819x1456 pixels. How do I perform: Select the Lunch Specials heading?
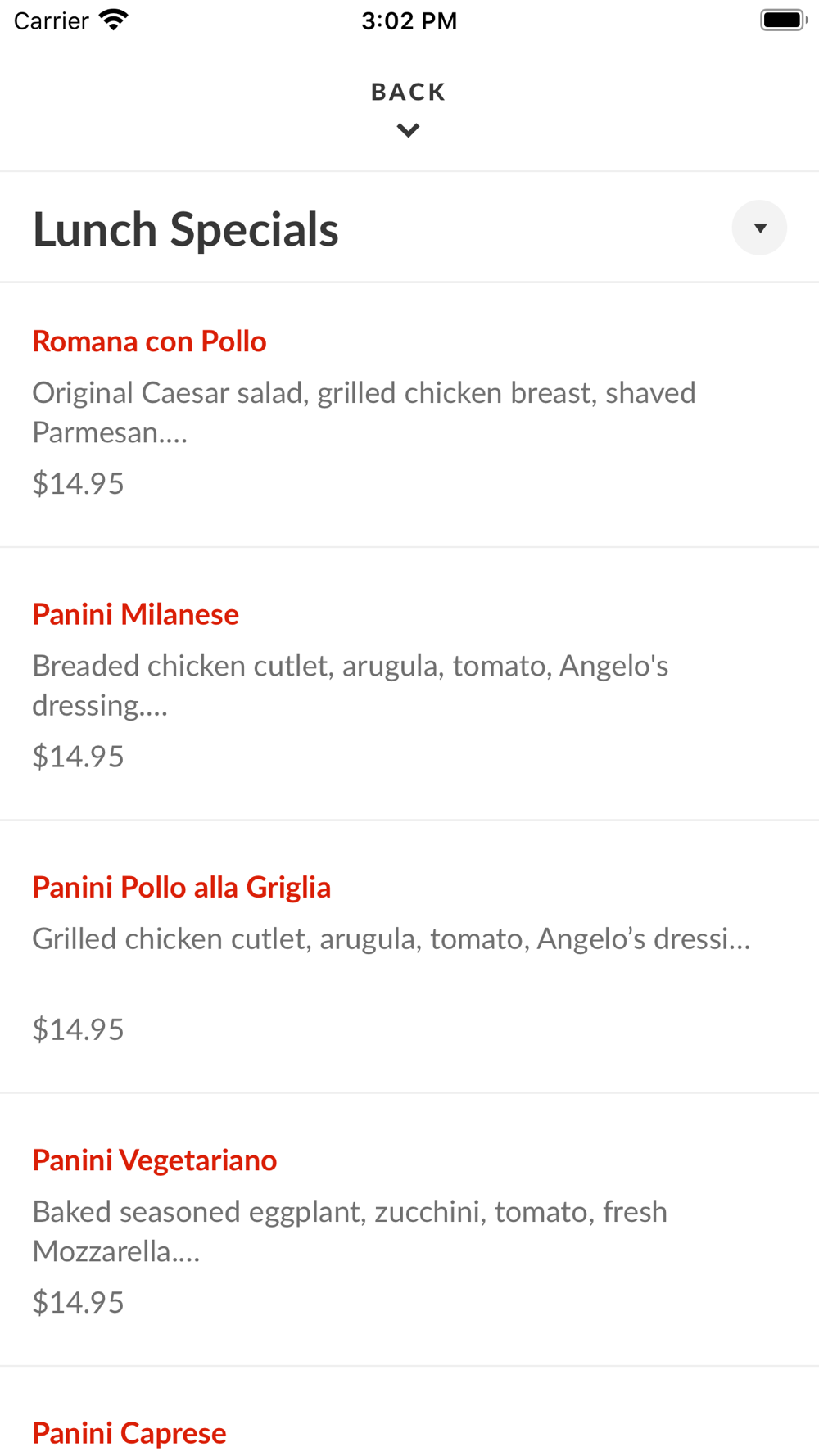(185, 228)
